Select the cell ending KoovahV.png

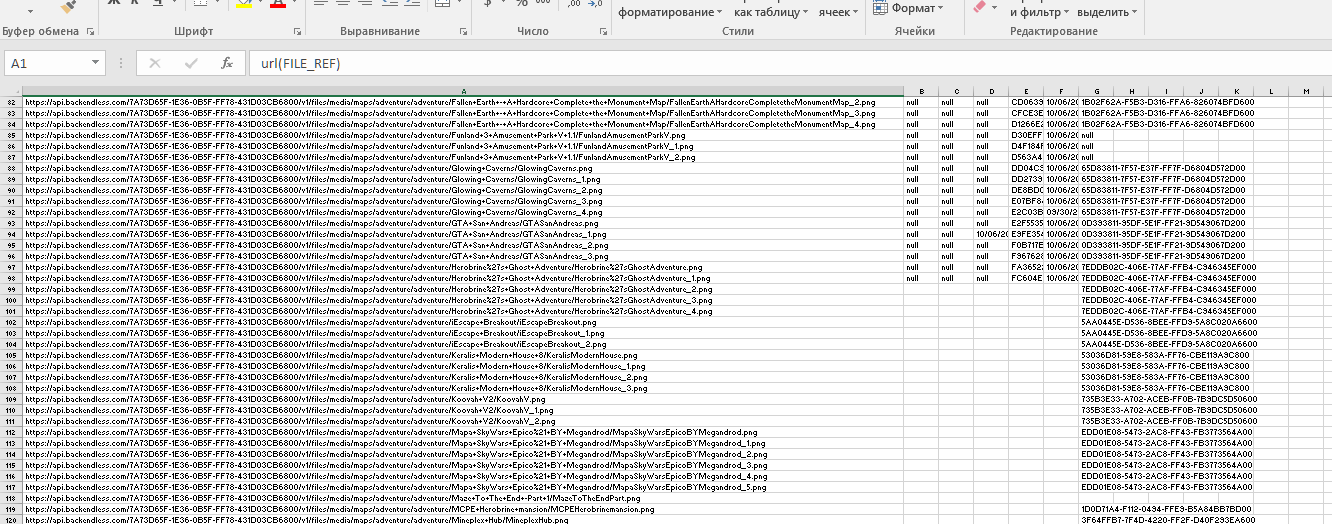pos(463,399)
